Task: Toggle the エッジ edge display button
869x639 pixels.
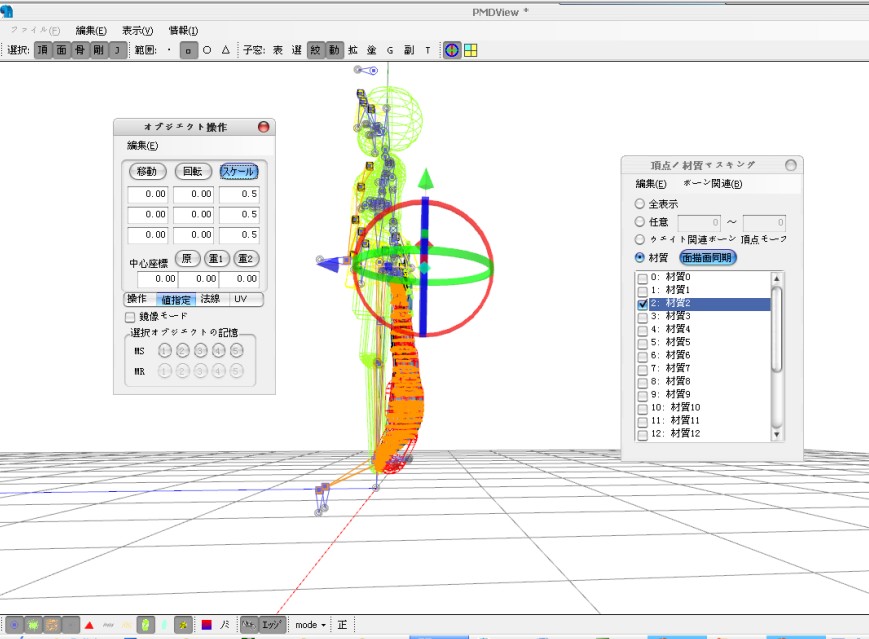Action: 272,625
